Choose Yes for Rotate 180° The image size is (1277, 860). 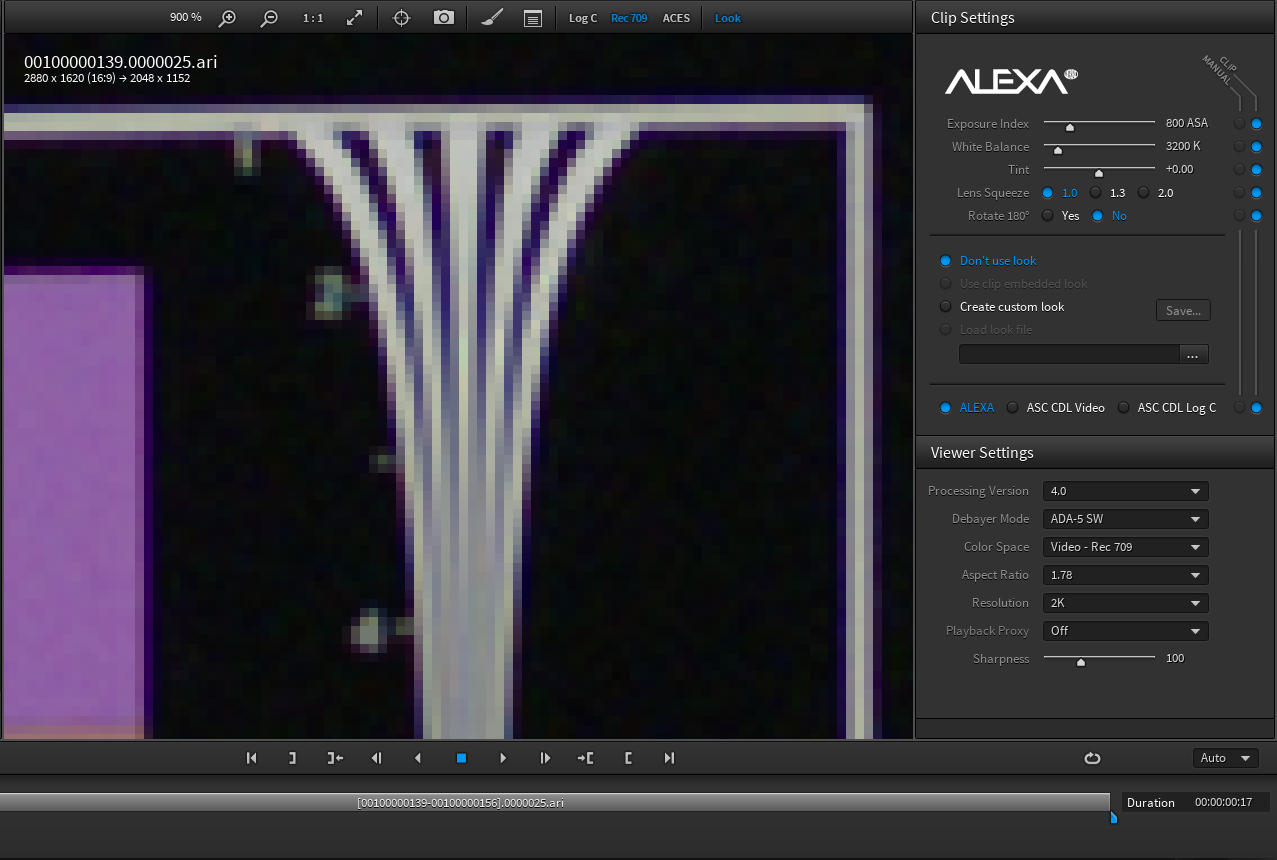(x=1048, y=215)
